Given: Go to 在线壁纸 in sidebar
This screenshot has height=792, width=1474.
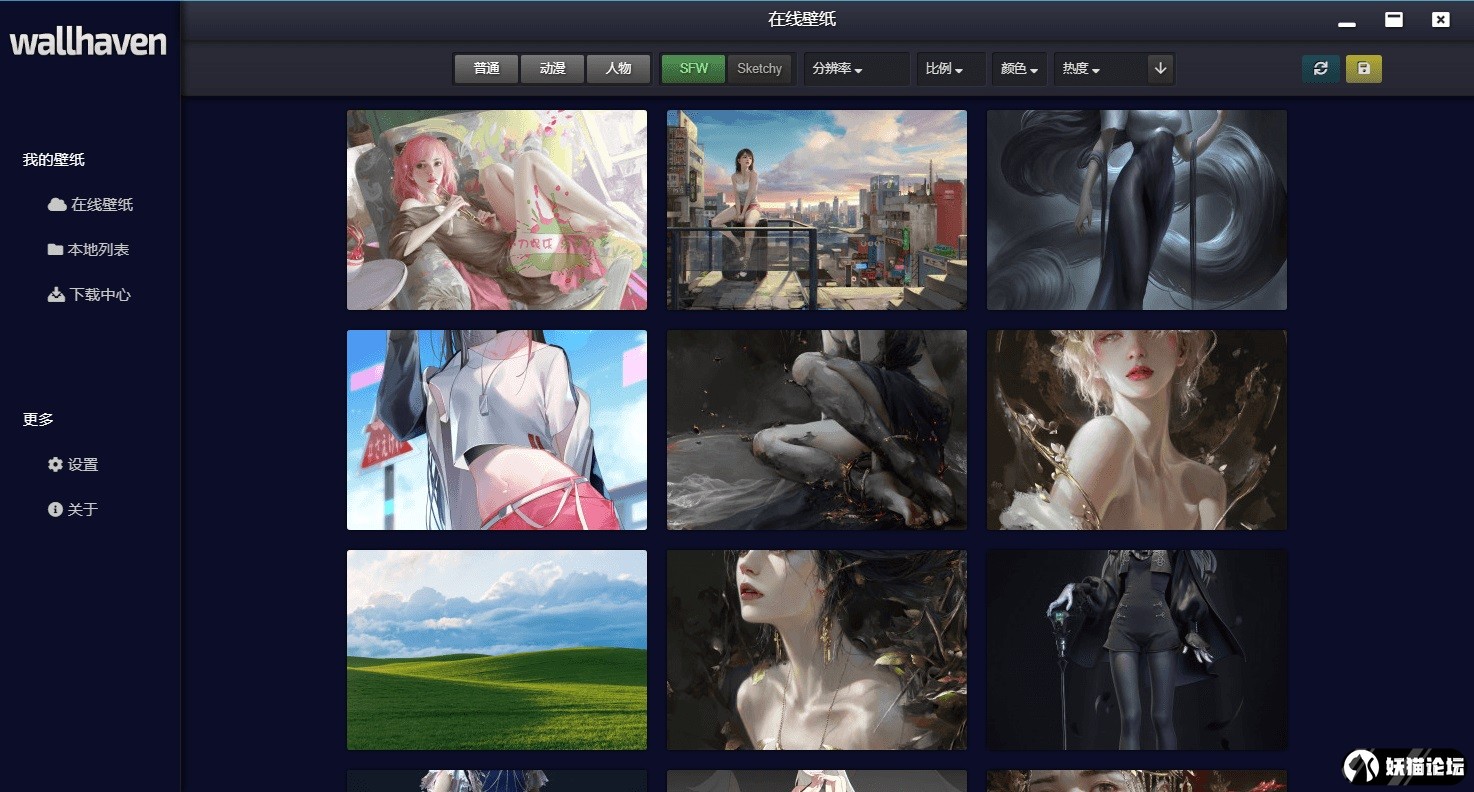Looking at the screenshot, I should (91, 204).
